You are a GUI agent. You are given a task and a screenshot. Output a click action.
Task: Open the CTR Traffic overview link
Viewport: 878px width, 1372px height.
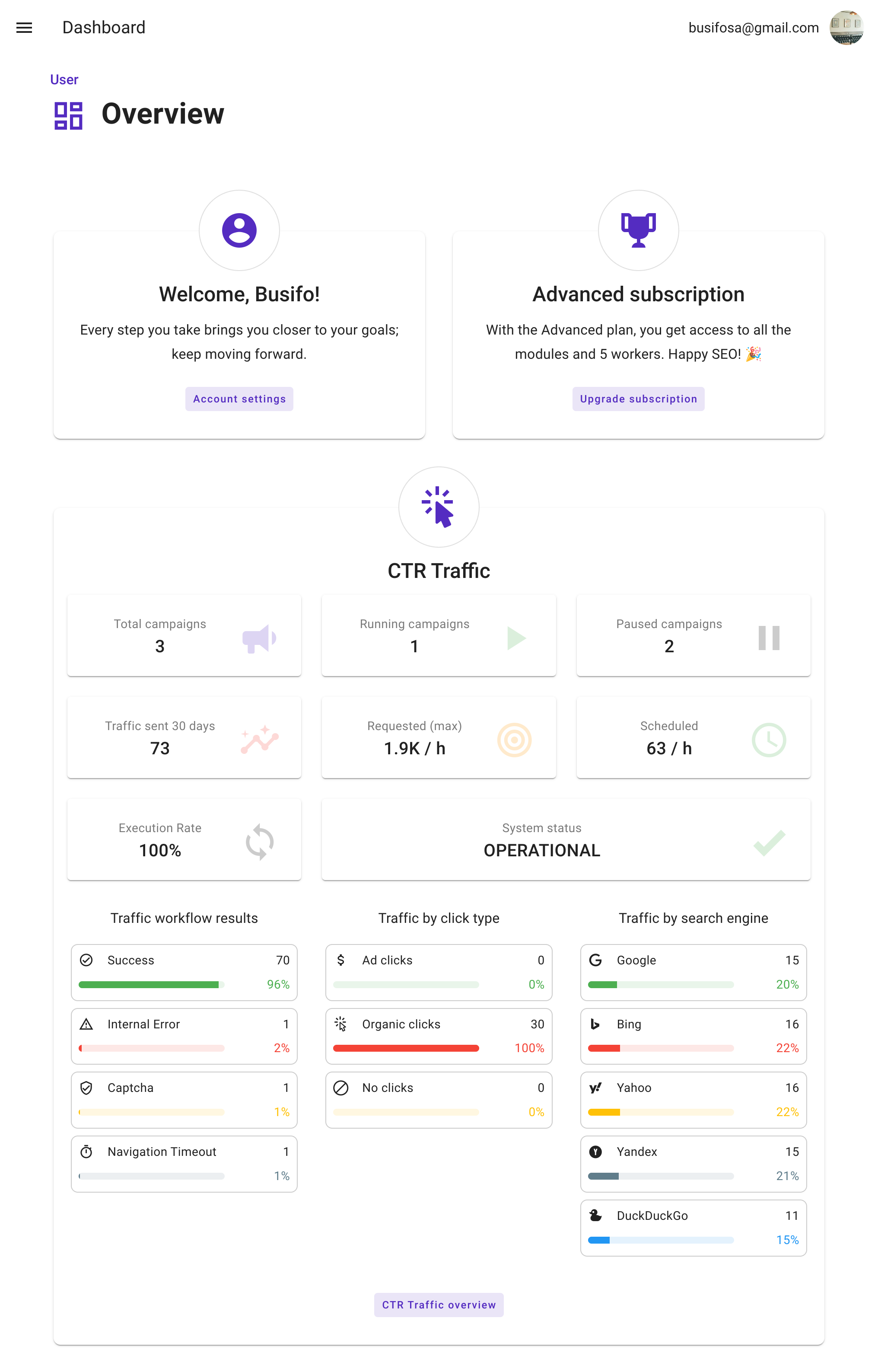(x=439, y=1305)
